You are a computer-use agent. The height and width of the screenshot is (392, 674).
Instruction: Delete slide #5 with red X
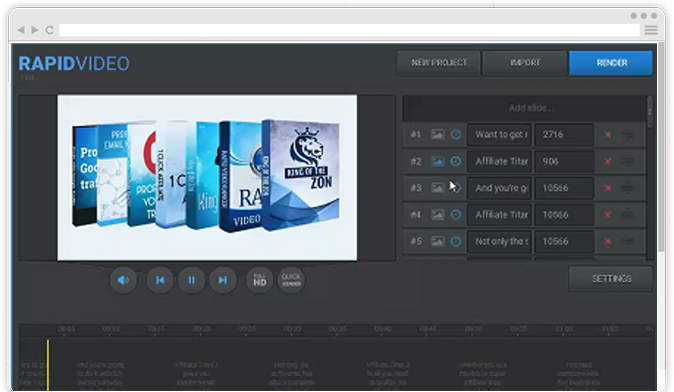607,241
